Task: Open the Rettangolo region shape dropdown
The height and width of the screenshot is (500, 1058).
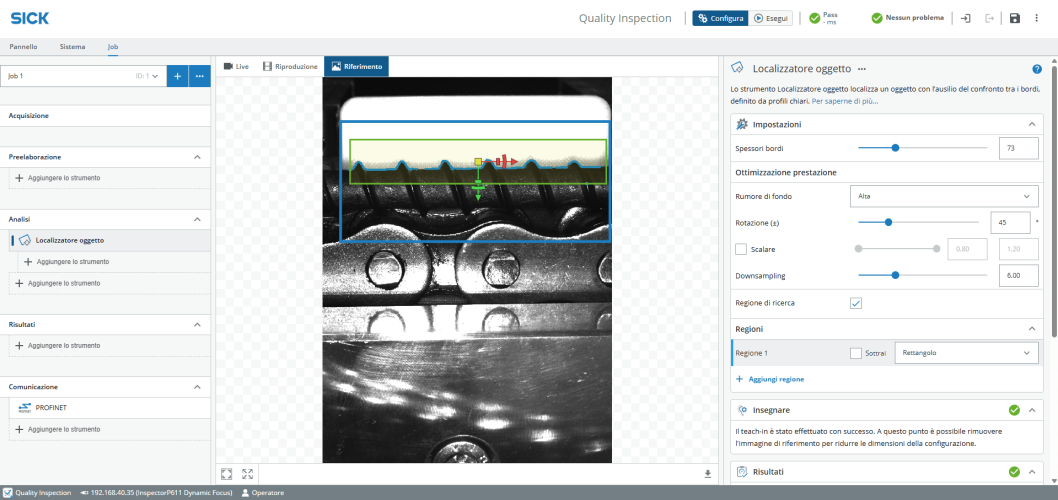Action: (965, 353)
